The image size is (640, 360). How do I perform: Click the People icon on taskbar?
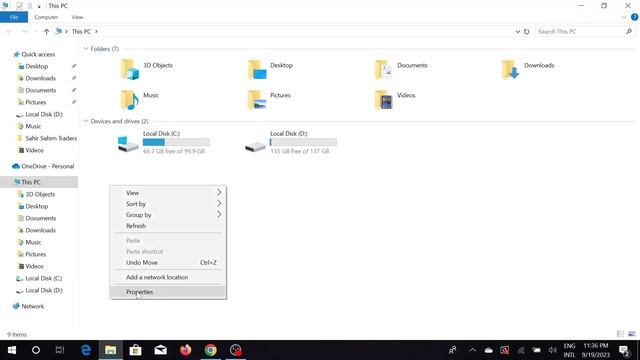(x=453, y=350)
